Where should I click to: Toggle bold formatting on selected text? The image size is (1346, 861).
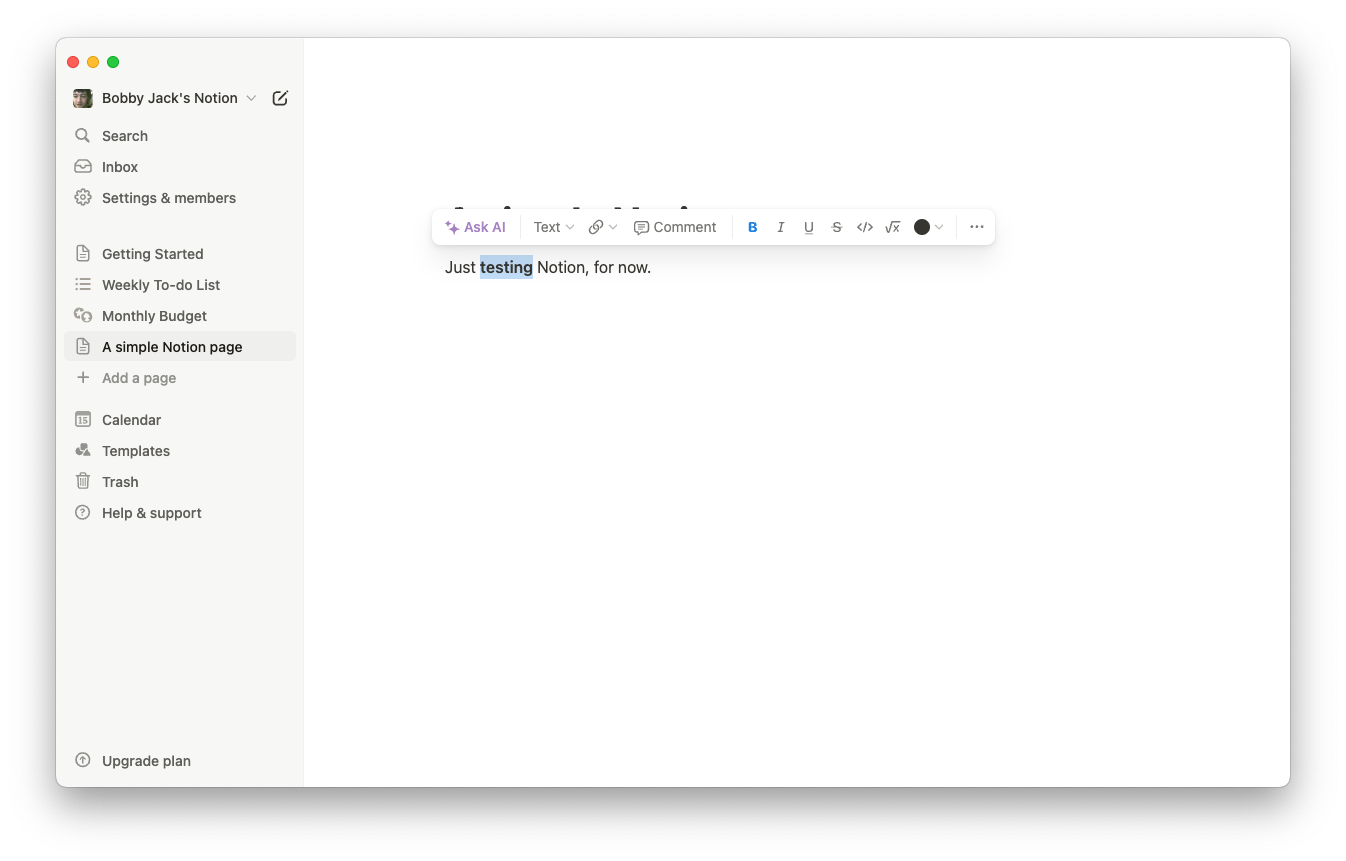pos(753,227)
